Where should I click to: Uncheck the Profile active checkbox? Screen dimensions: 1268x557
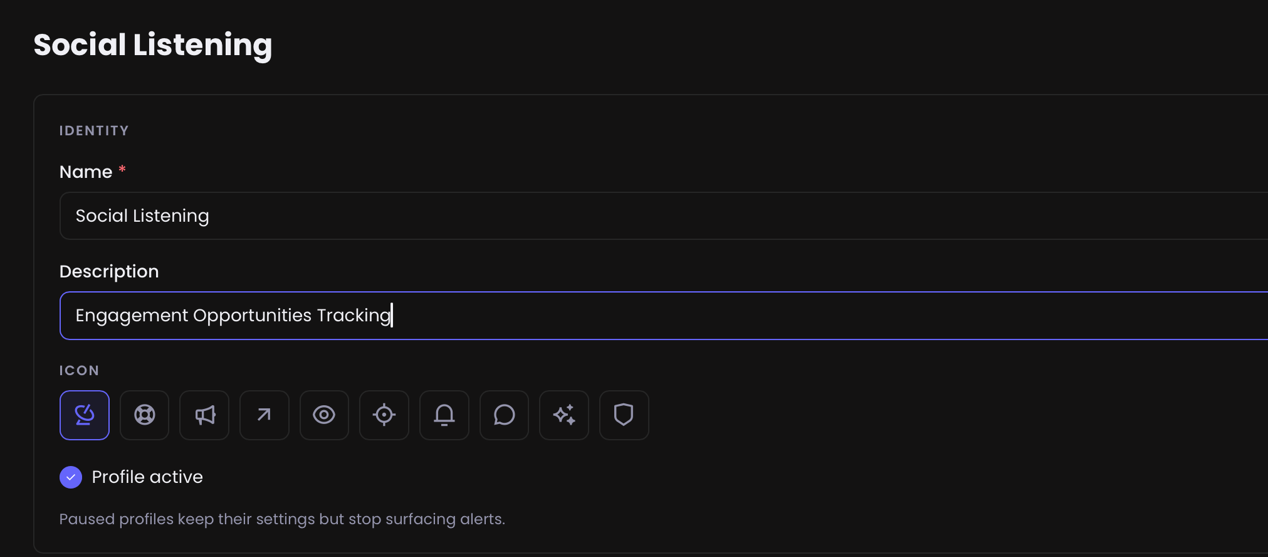pos(71,477)
